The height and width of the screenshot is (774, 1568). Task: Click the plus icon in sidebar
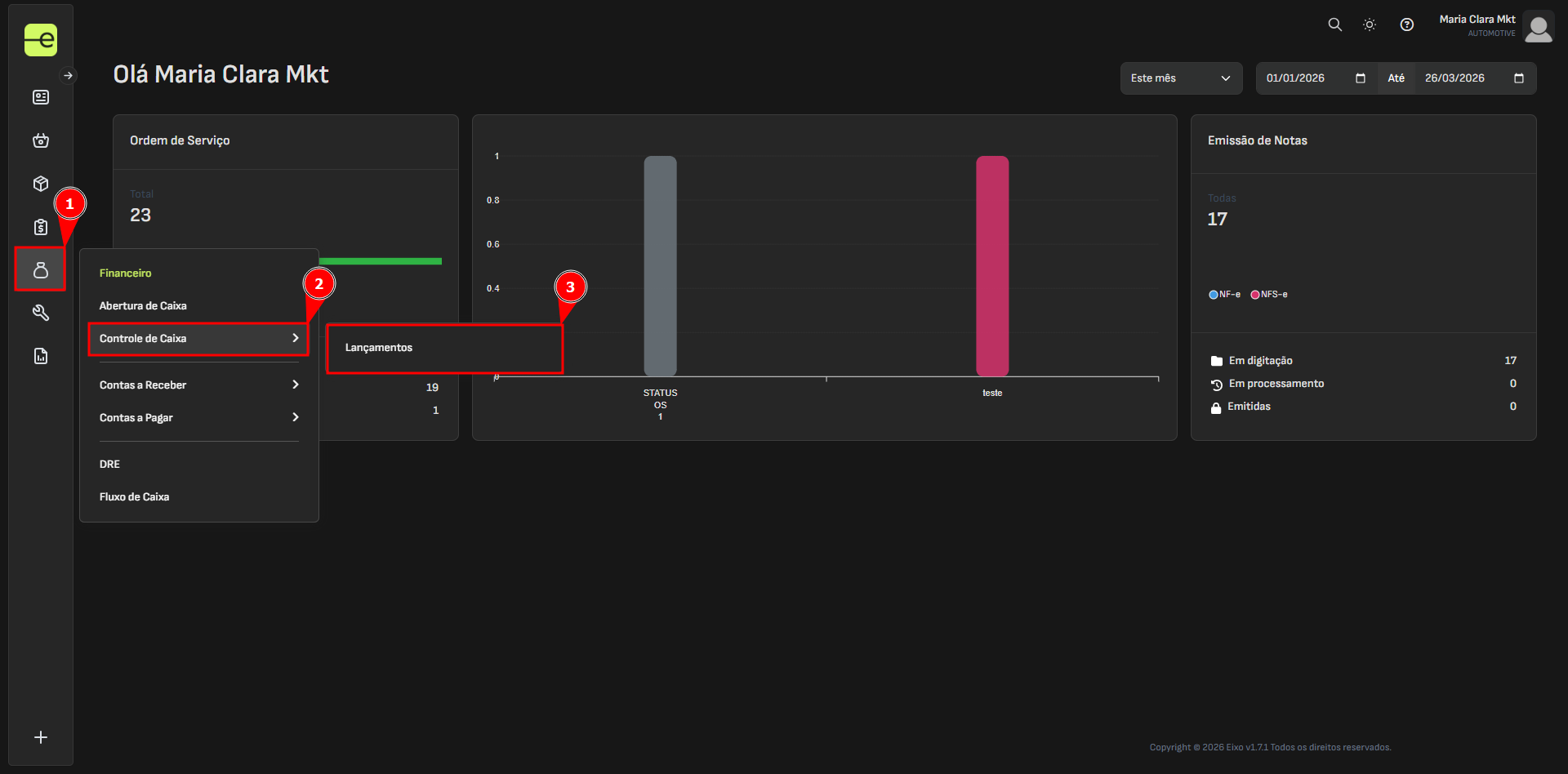pos(41,737)
